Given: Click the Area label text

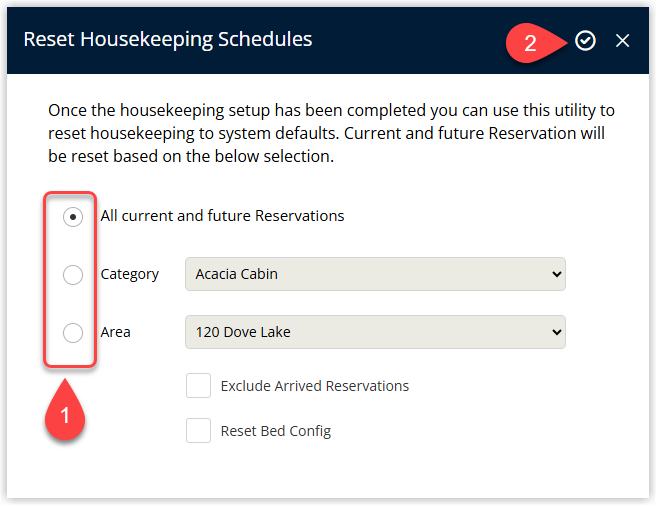Looking at the screenshot, I should pyautogui.click(x=115, y=332).
